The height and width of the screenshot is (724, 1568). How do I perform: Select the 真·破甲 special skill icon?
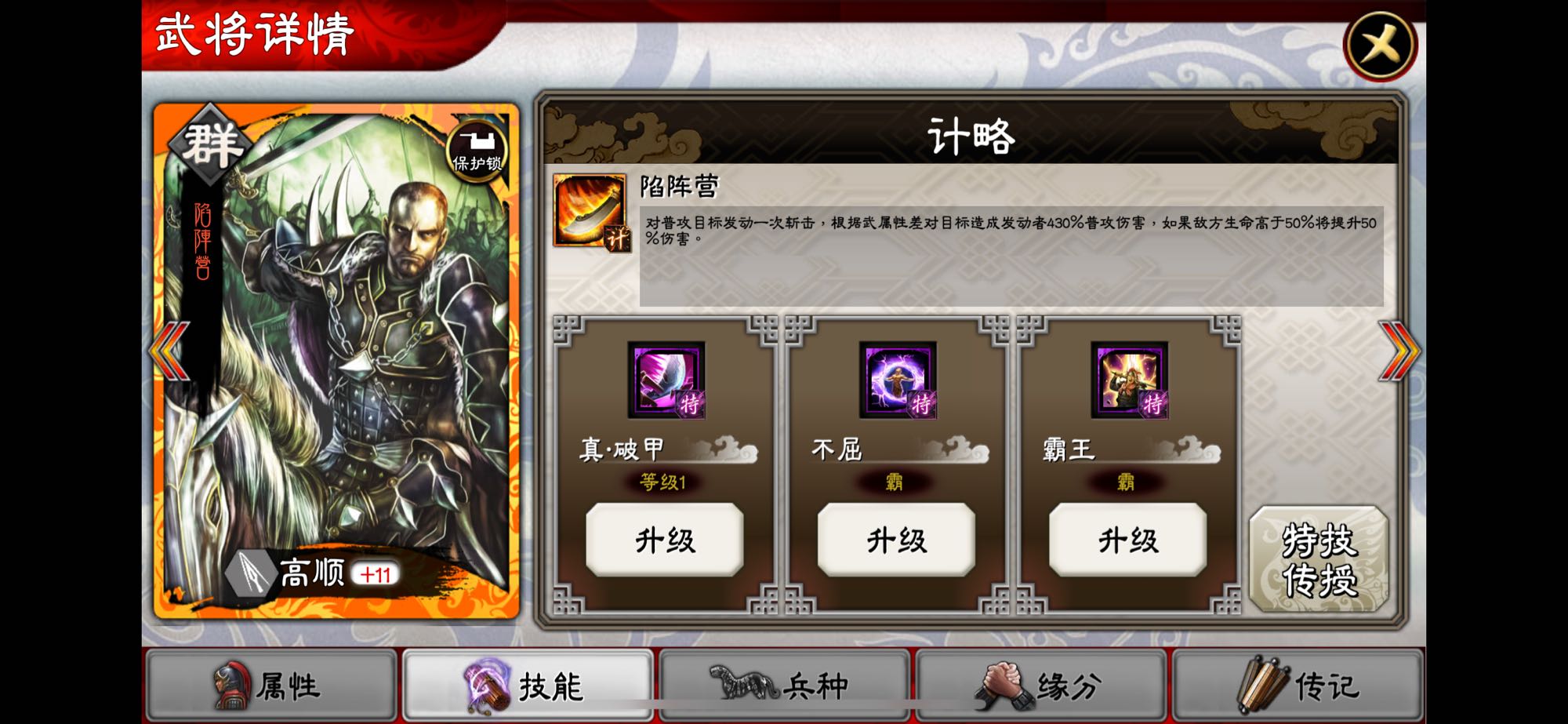(x=666, y=380)
